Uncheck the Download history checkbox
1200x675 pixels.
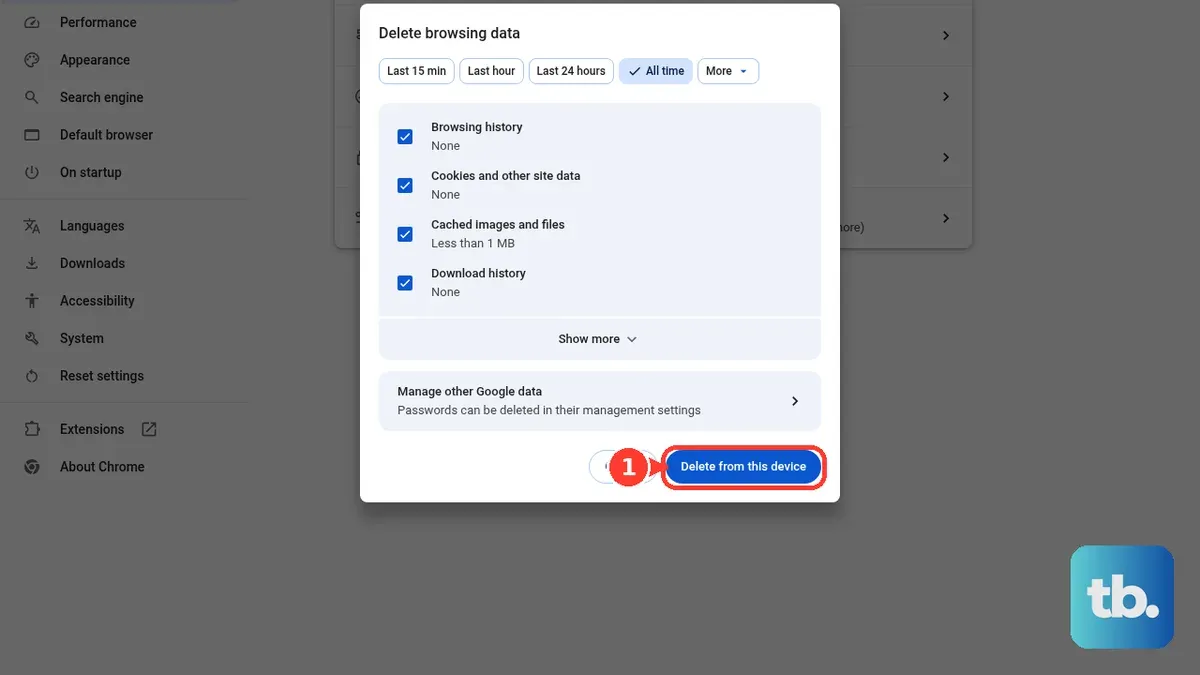pos(405,283)
